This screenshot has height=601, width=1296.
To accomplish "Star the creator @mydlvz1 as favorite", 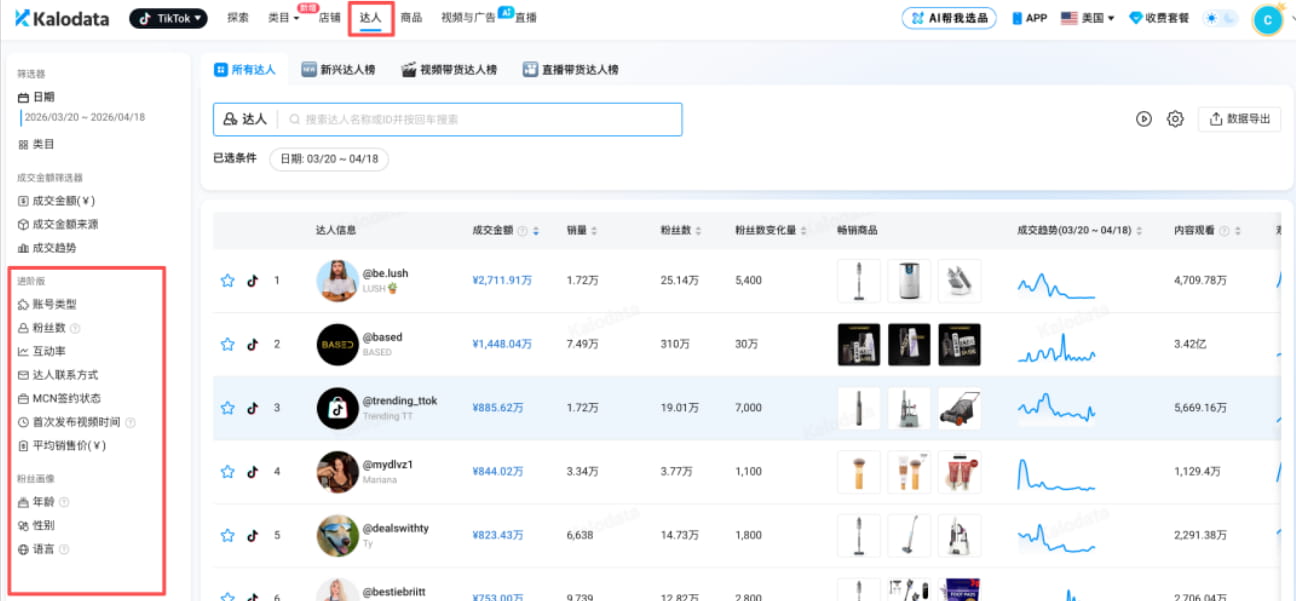I will pos(227,471).
